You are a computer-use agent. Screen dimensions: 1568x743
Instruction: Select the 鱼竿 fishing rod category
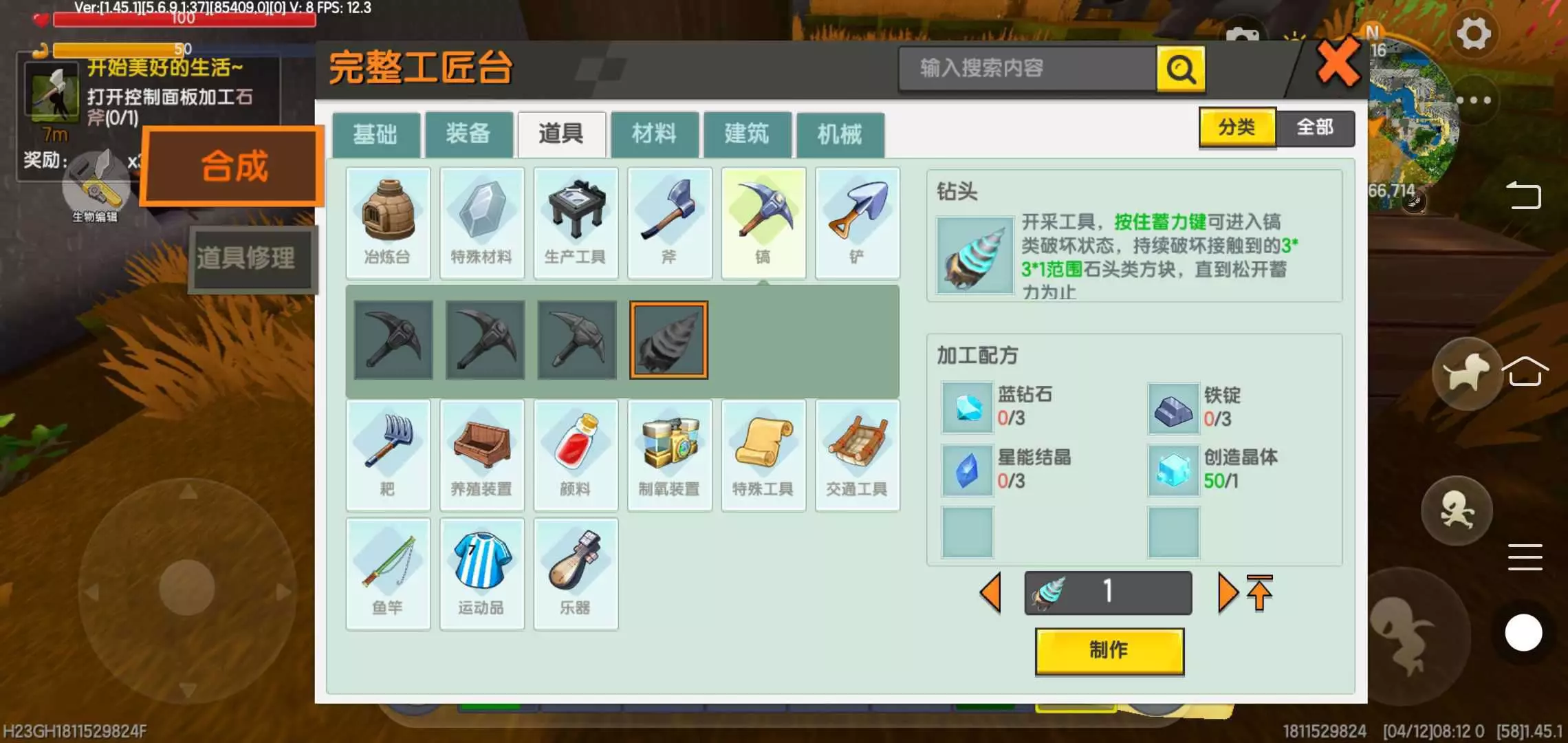388,574
